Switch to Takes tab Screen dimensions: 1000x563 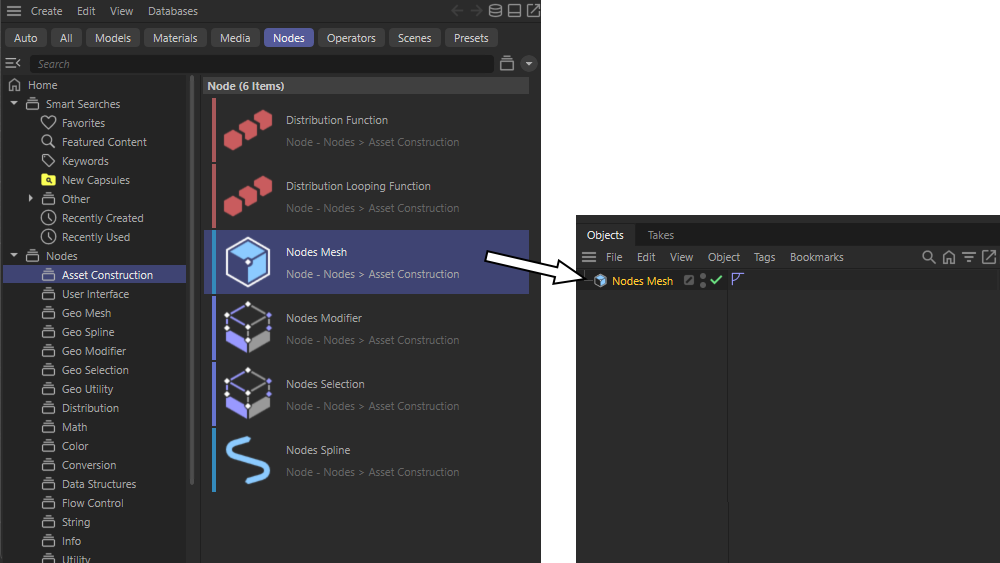[661, 235]
